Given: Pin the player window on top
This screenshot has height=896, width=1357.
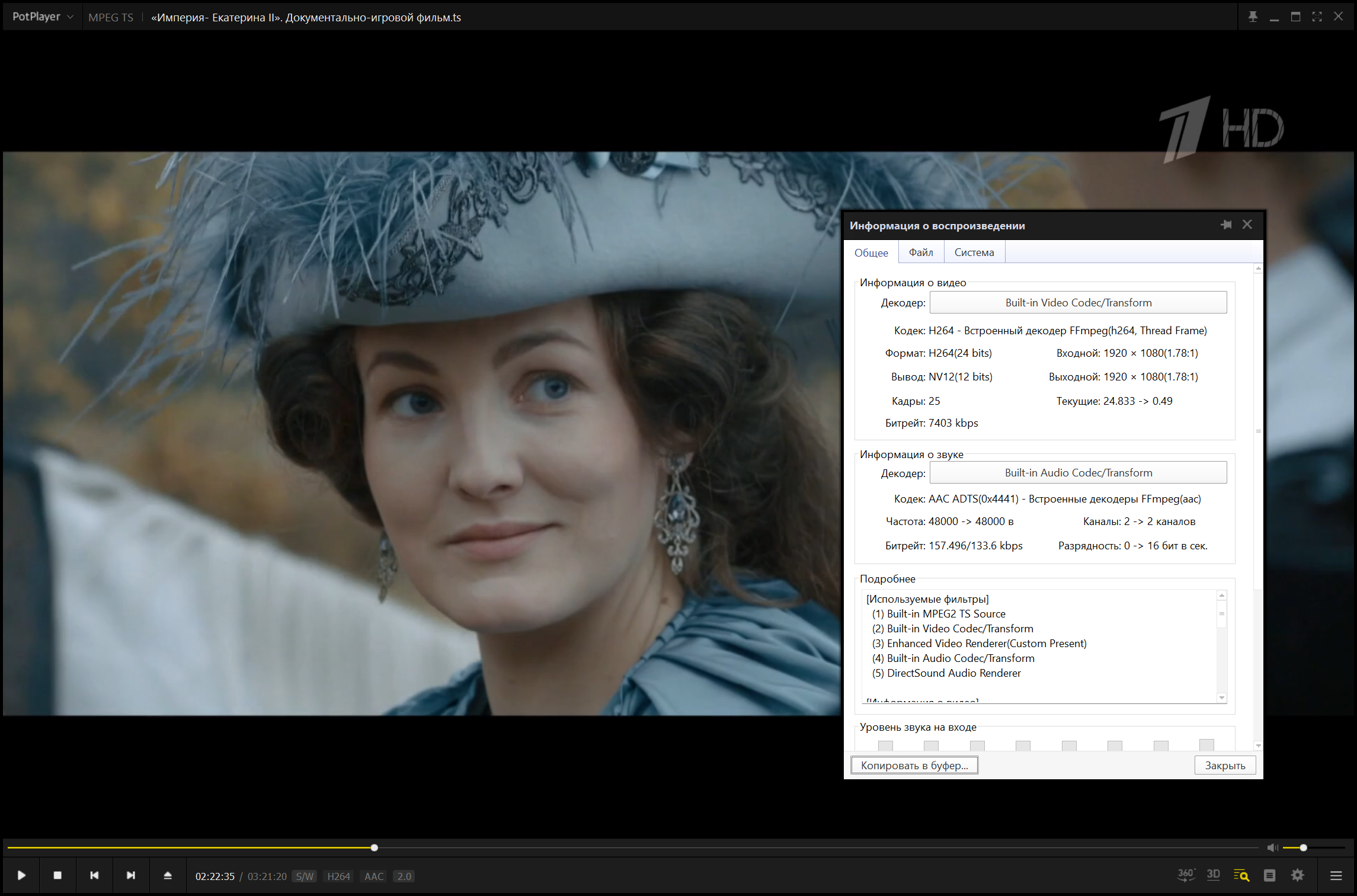Looking at the screenshot, I should click(1253, 17).
